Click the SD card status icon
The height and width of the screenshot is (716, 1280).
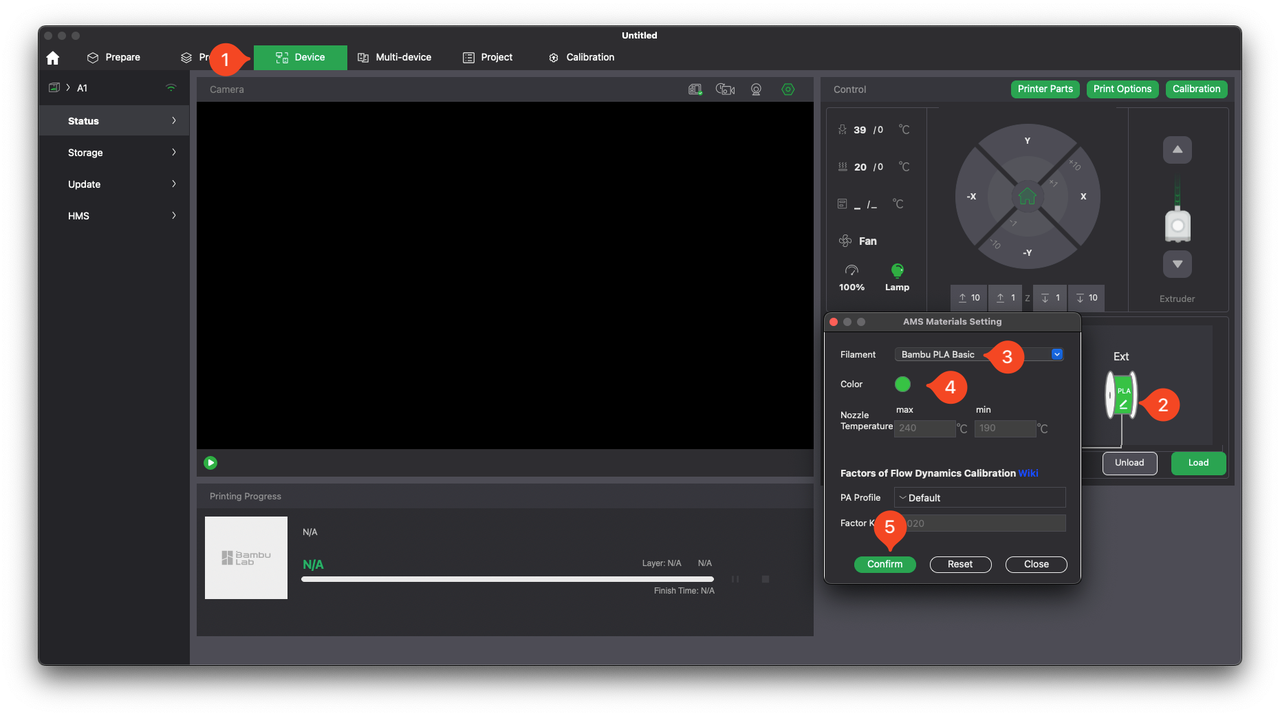[x=695, y=90]
